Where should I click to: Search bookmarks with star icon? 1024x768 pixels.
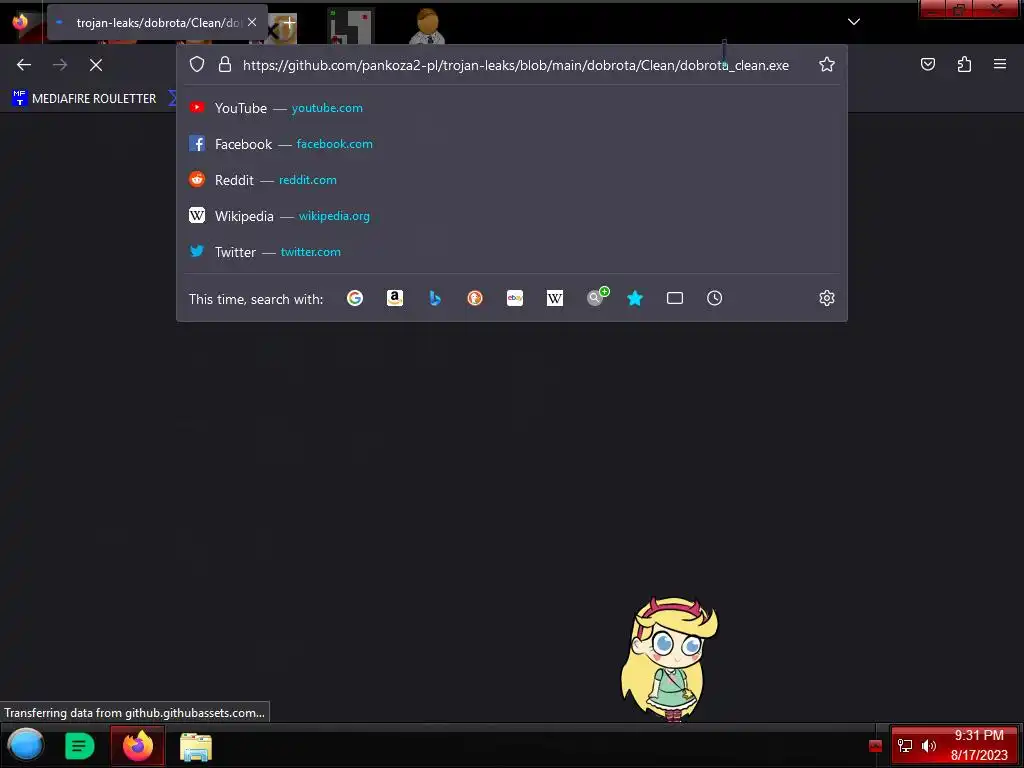[x=635, y=298]
